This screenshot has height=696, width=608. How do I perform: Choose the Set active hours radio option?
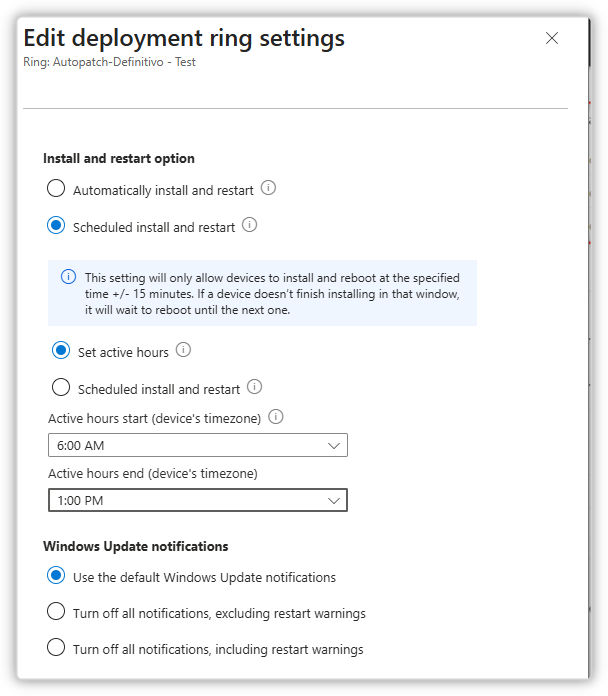[x=62, y=351]
